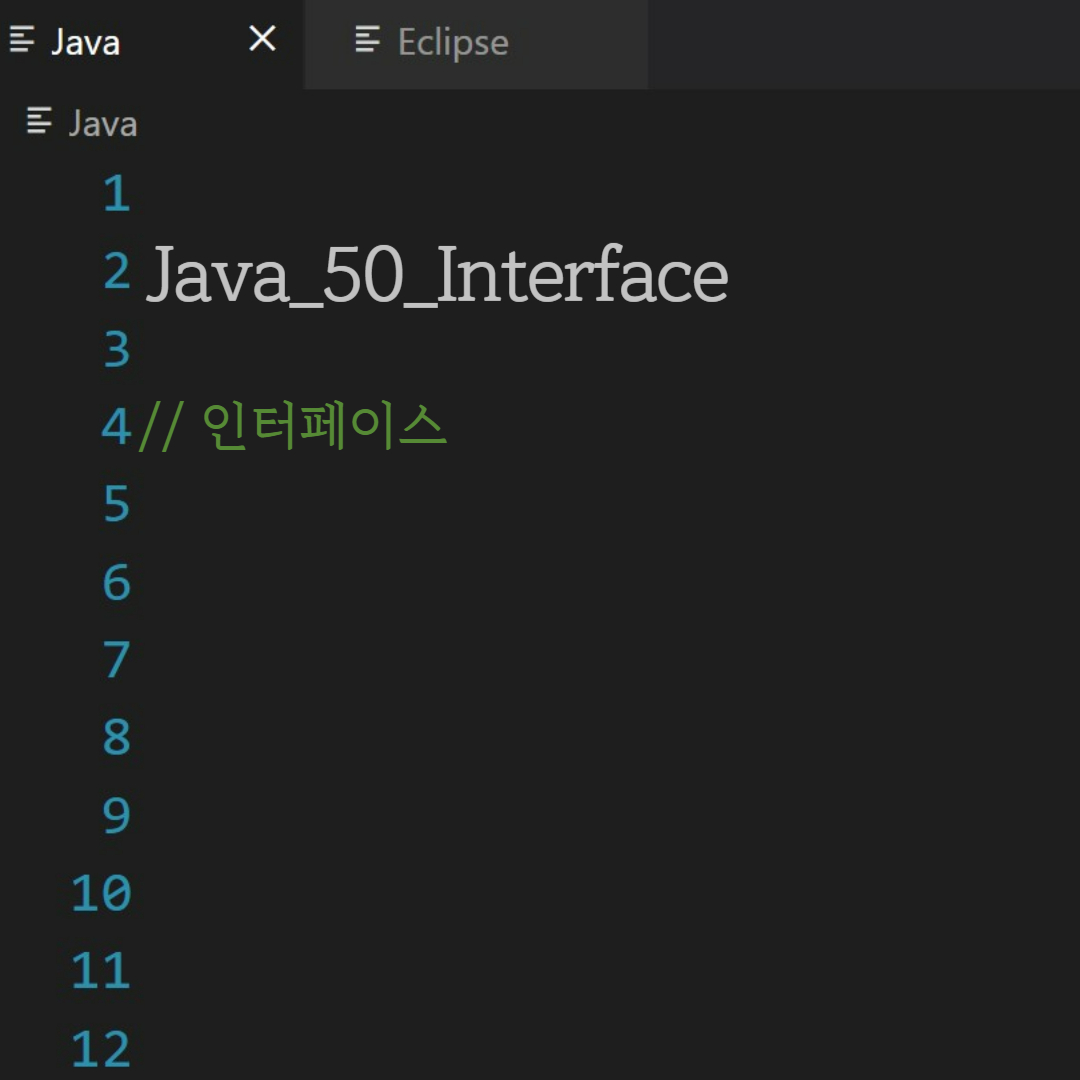Click line number 1 in the gutter
The width and height of the screenshot is (1080, 1080).
coord(117,193)
